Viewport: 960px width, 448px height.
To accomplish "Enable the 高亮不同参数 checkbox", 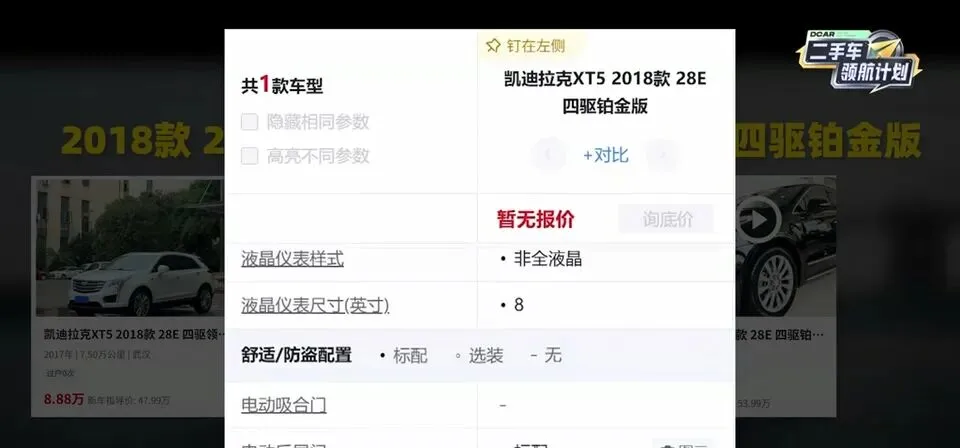I will pos(249,156).
